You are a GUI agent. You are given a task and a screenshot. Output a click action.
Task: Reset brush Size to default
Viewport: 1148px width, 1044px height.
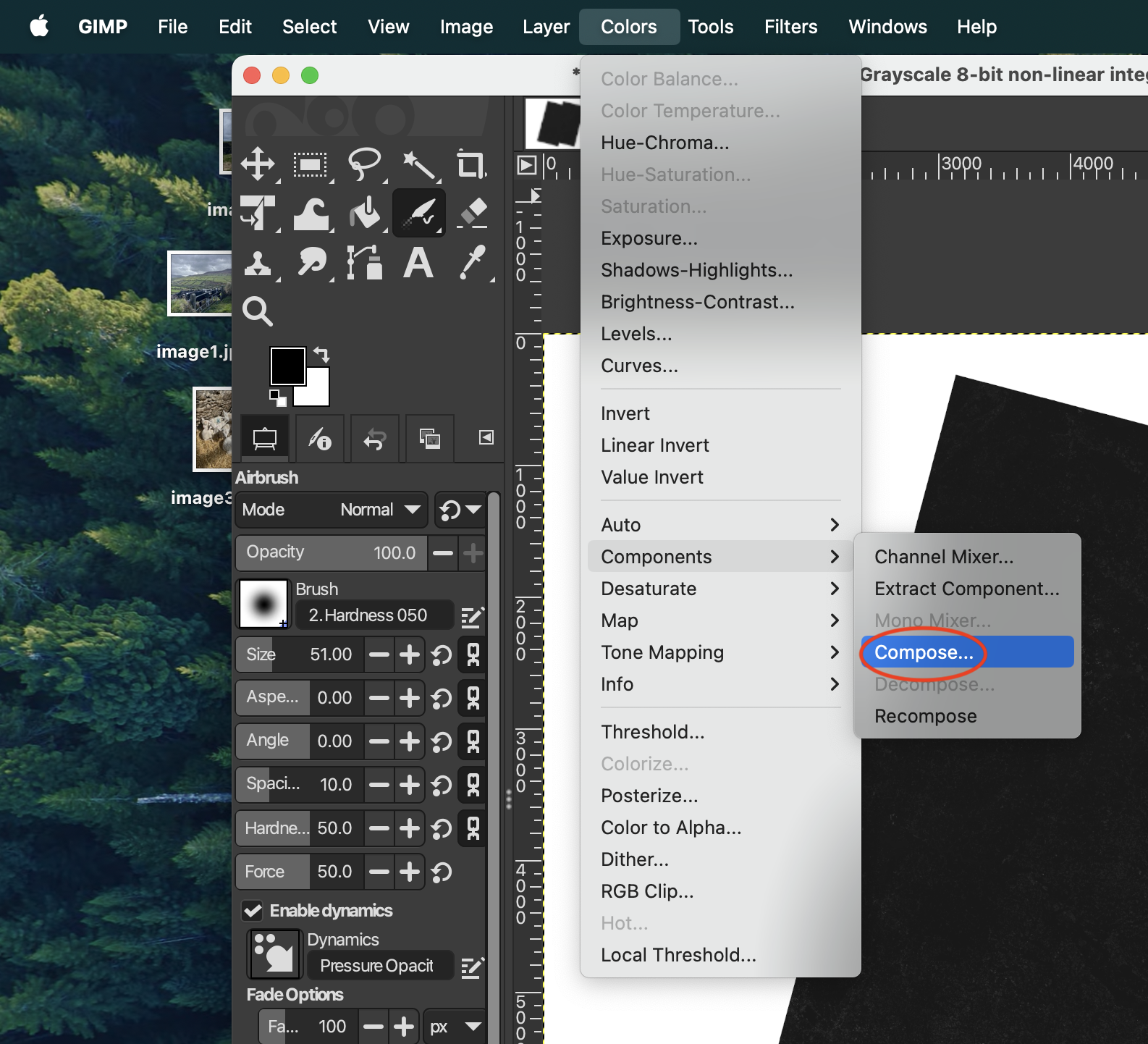442,655
